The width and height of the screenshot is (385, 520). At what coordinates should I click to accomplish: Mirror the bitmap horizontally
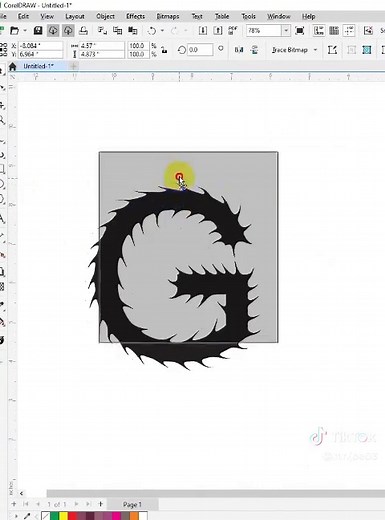239,50
